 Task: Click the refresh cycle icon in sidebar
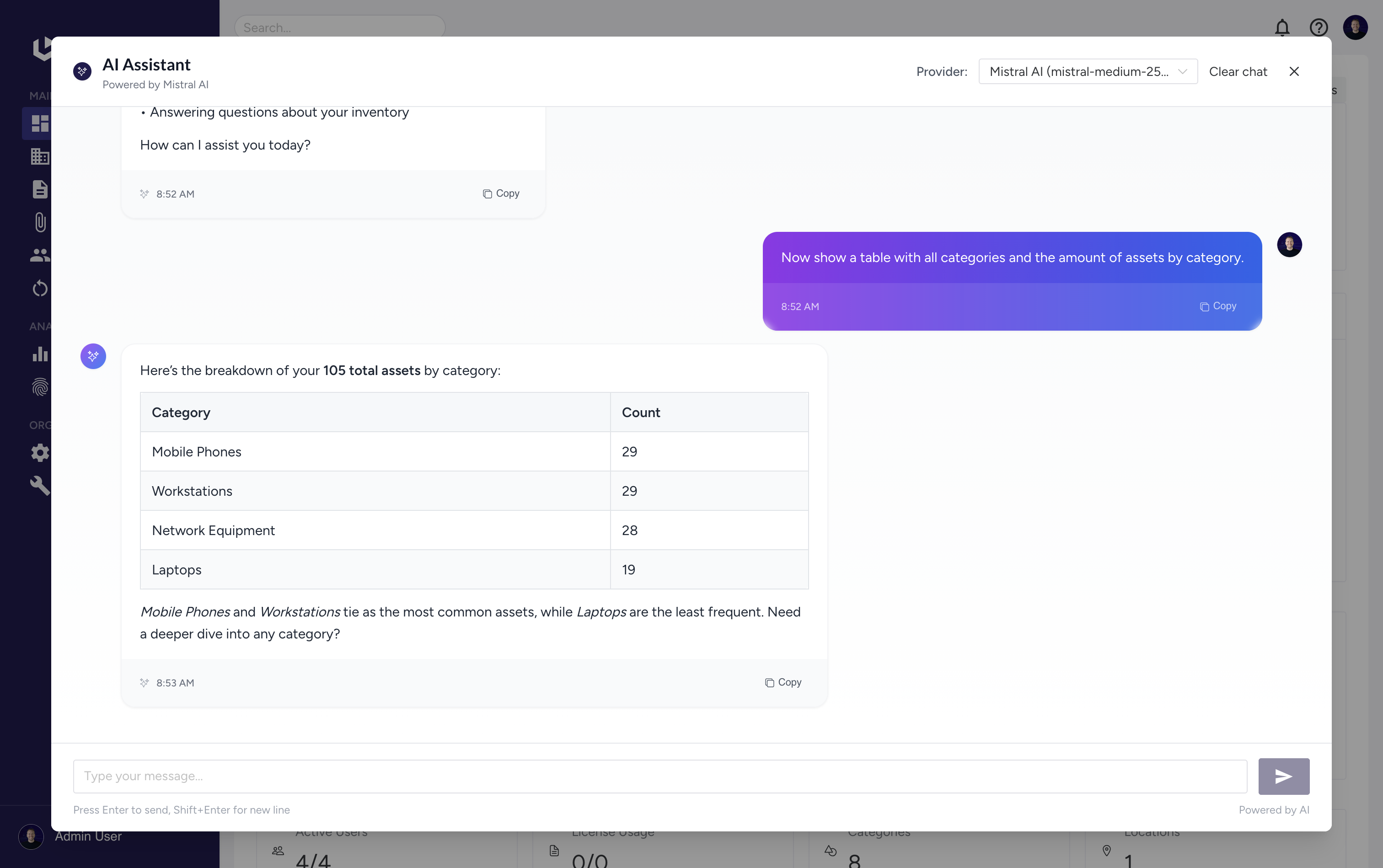(40, 288)
